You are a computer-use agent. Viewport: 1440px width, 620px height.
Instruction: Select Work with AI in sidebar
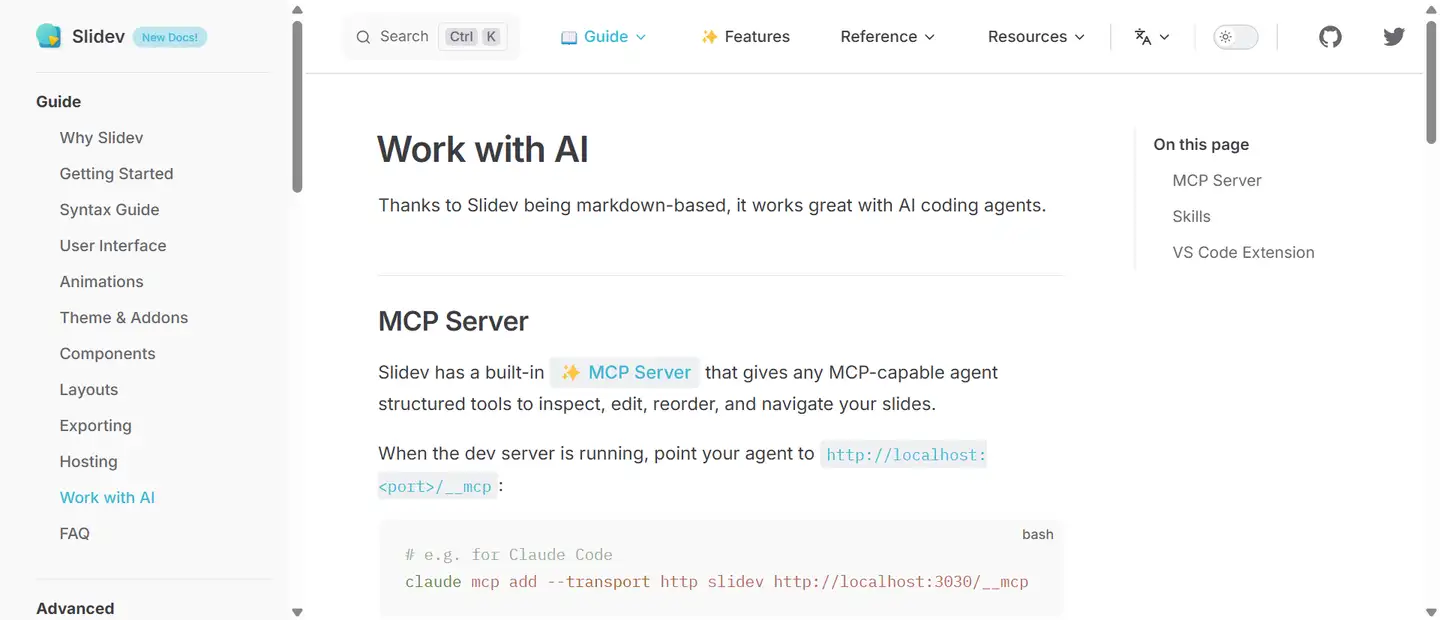tap(107, 498)
